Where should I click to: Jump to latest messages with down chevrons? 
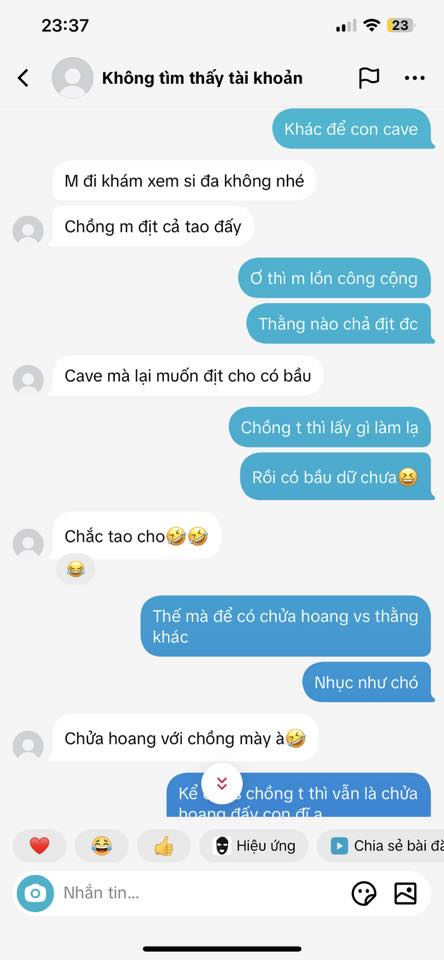[222, 784]
